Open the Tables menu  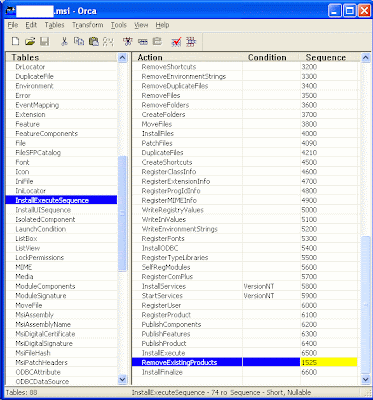(x=54, y=25)
